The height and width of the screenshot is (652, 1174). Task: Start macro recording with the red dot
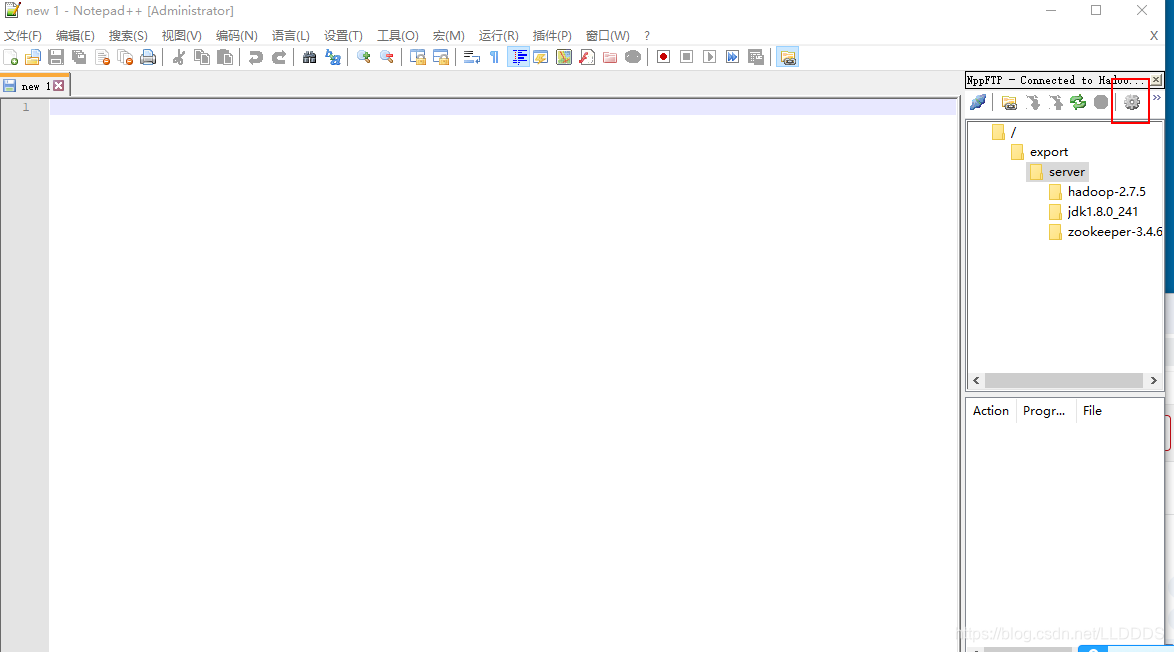663,57
